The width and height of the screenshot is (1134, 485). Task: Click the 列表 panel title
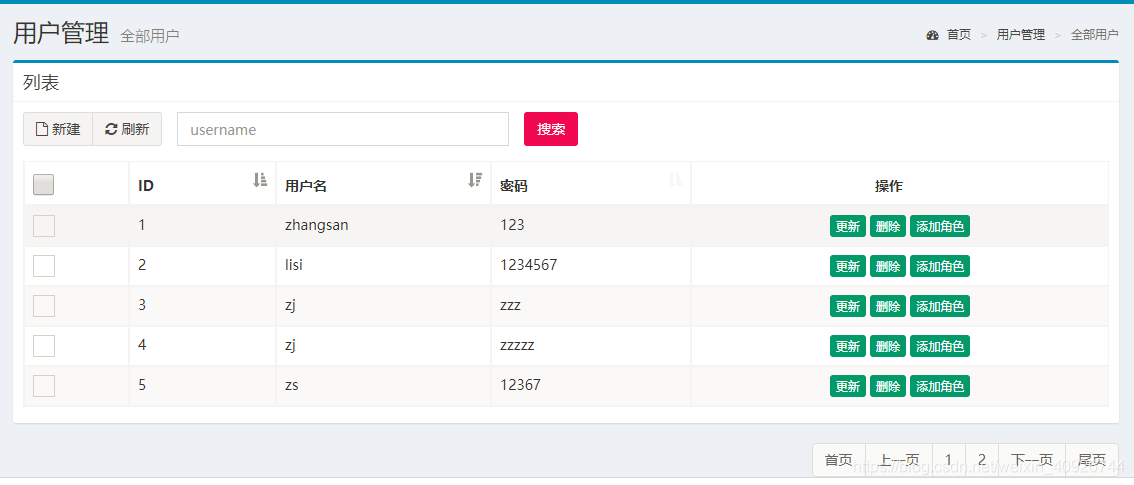coord(41,83)
